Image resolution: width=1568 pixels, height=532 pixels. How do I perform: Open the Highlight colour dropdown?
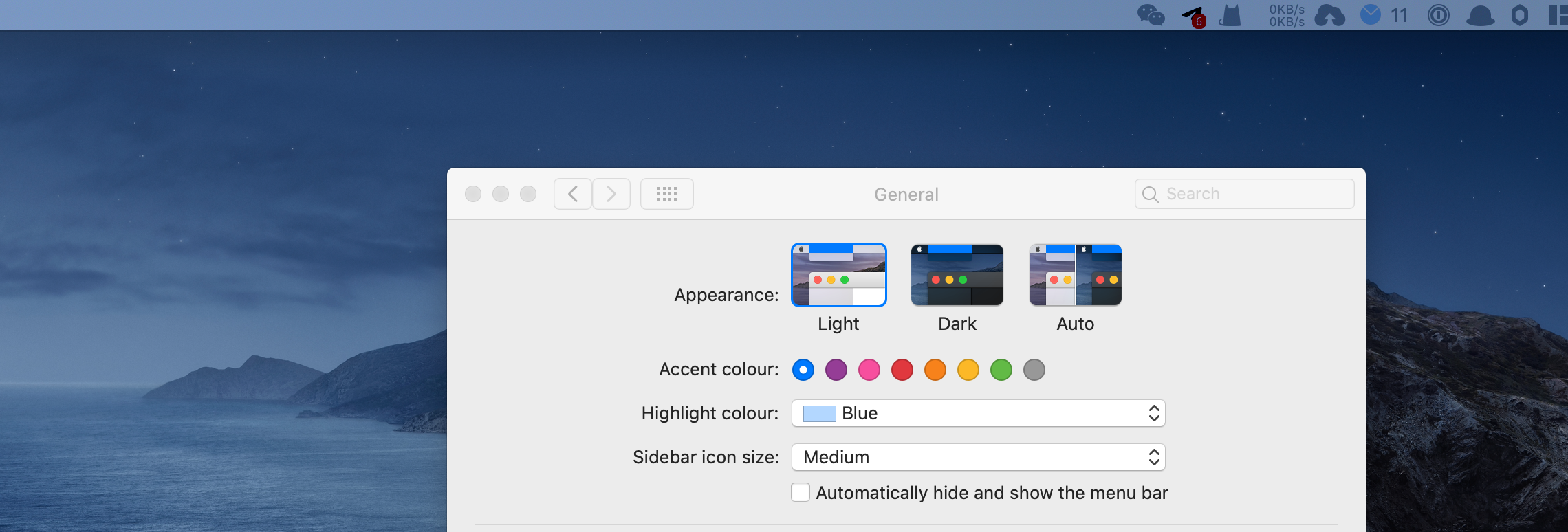pyautogui.click(x=978, y=413)
